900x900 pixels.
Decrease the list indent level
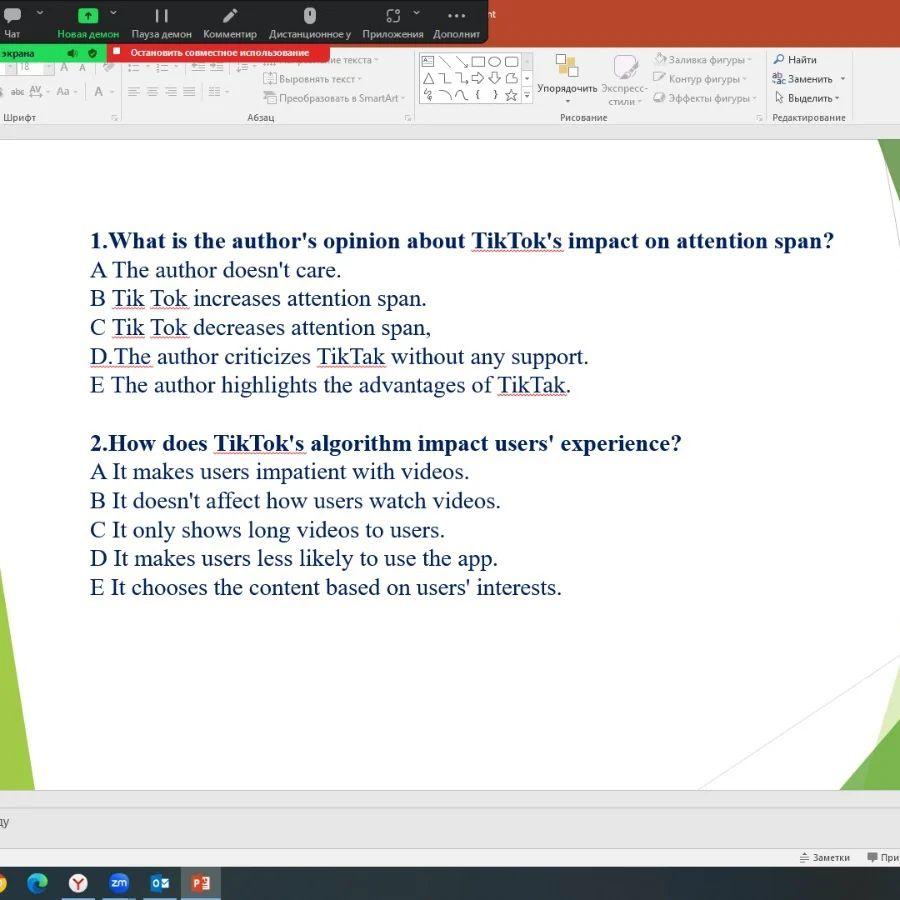[x=198, y=68]
